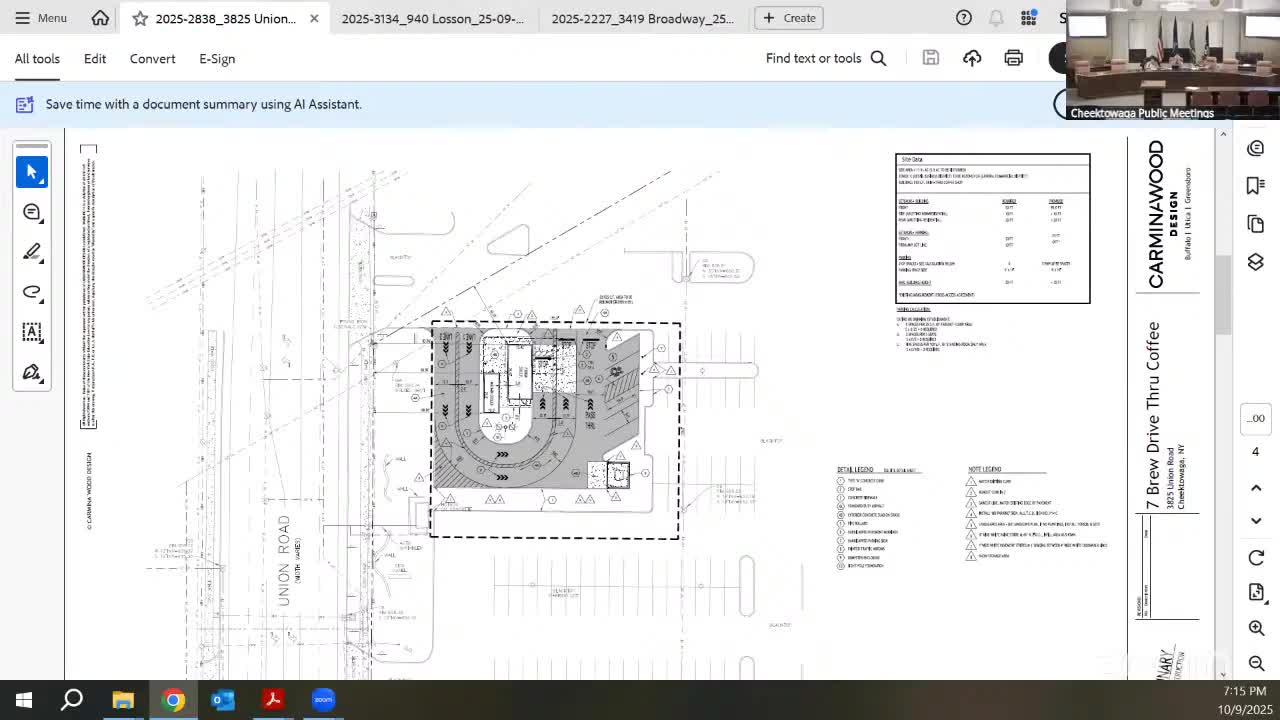Image resolution: width=1280 pixels, height=720 pixels.
Task: Click the vertical document scrollbar
Action: tap(1224, 295)
